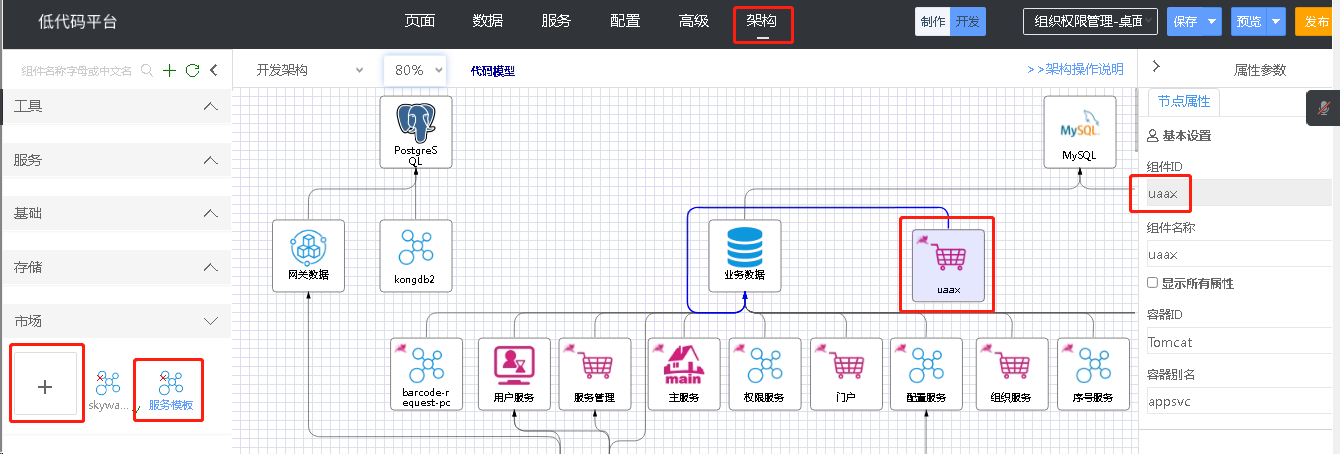Enable the 显示所有属性 checkbox
1340x454 pixels.
pyautogui.click(x=1153, y=283)
